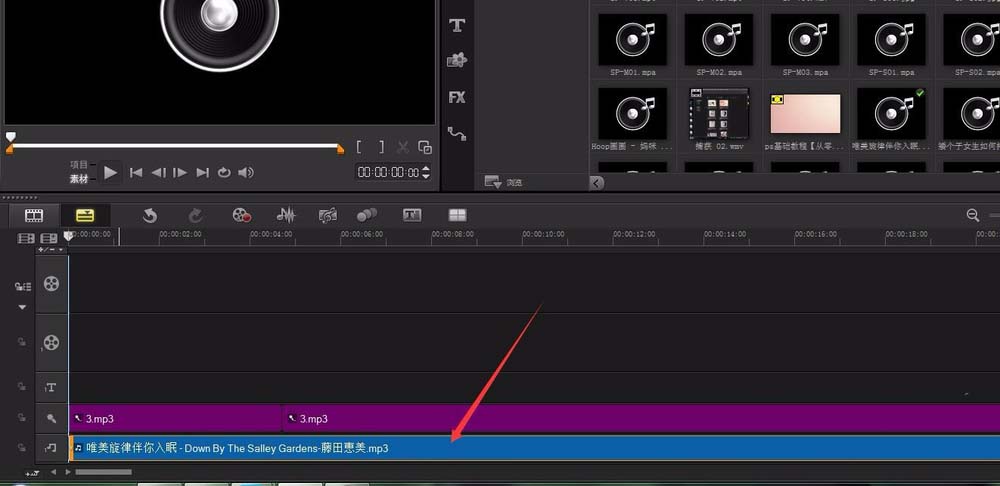Select the SP-S01.mpa audio thumbnail

891,40
